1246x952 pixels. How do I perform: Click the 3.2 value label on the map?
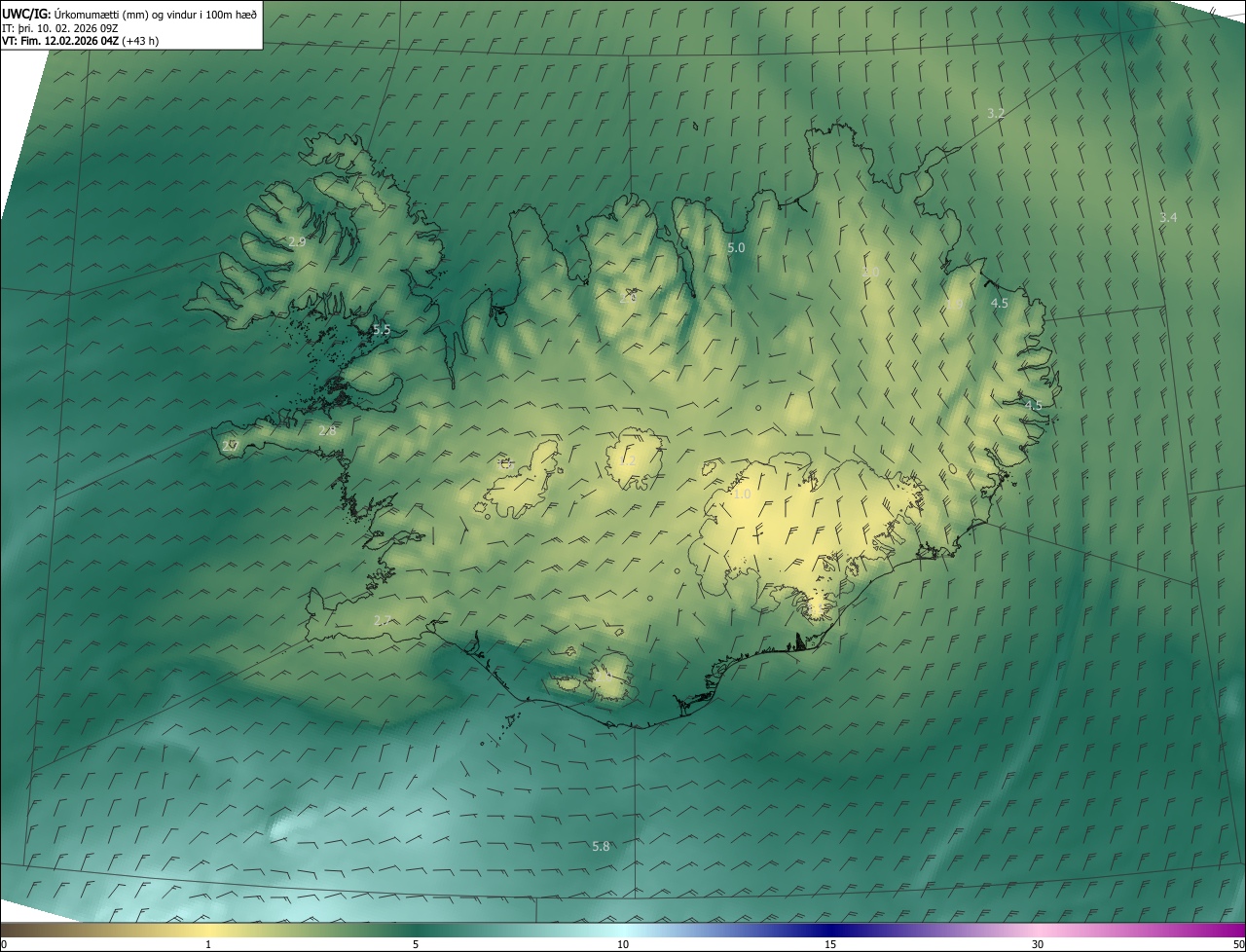pos(996,114)
